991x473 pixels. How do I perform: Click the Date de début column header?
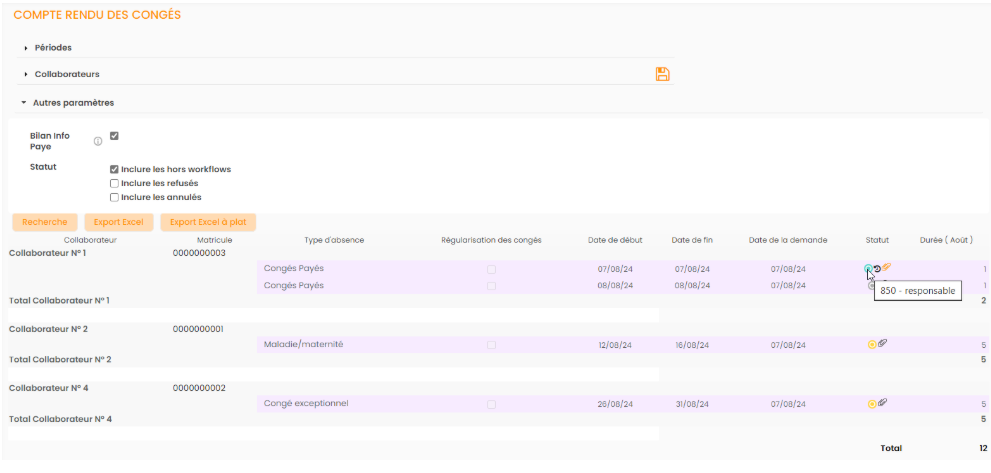(x=614, y=240)
